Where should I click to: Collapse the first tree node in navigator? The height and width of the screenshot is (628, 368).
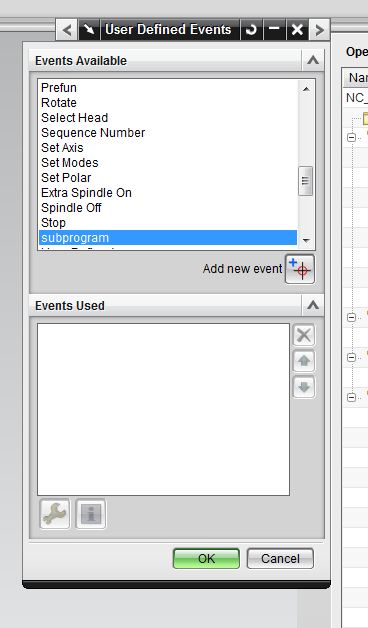tap(351, 137)
